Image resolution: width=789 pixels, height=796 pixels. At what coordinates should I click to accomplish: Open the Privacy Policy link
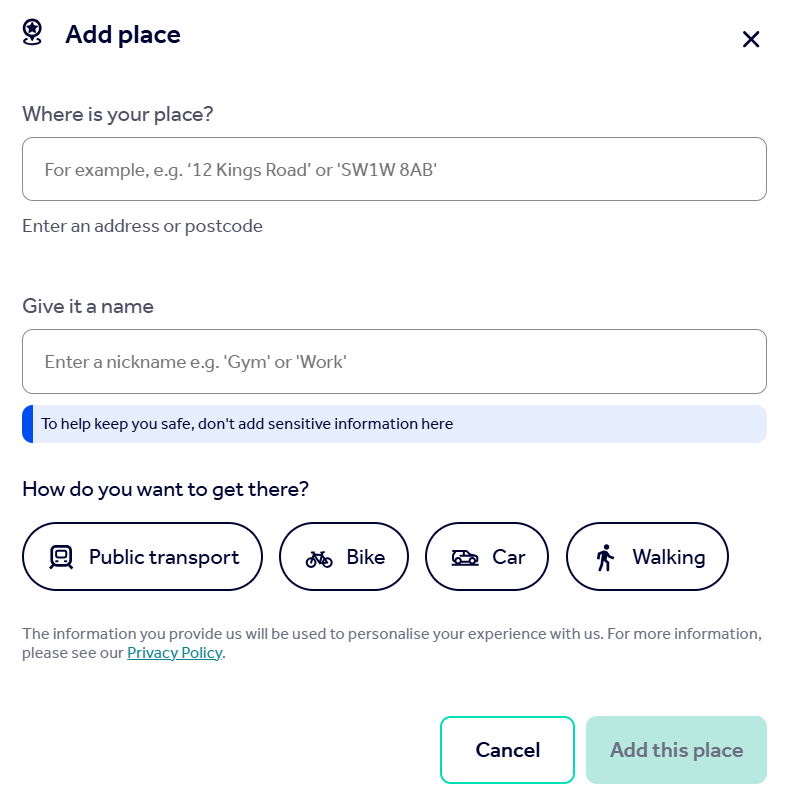coord(175,652)
